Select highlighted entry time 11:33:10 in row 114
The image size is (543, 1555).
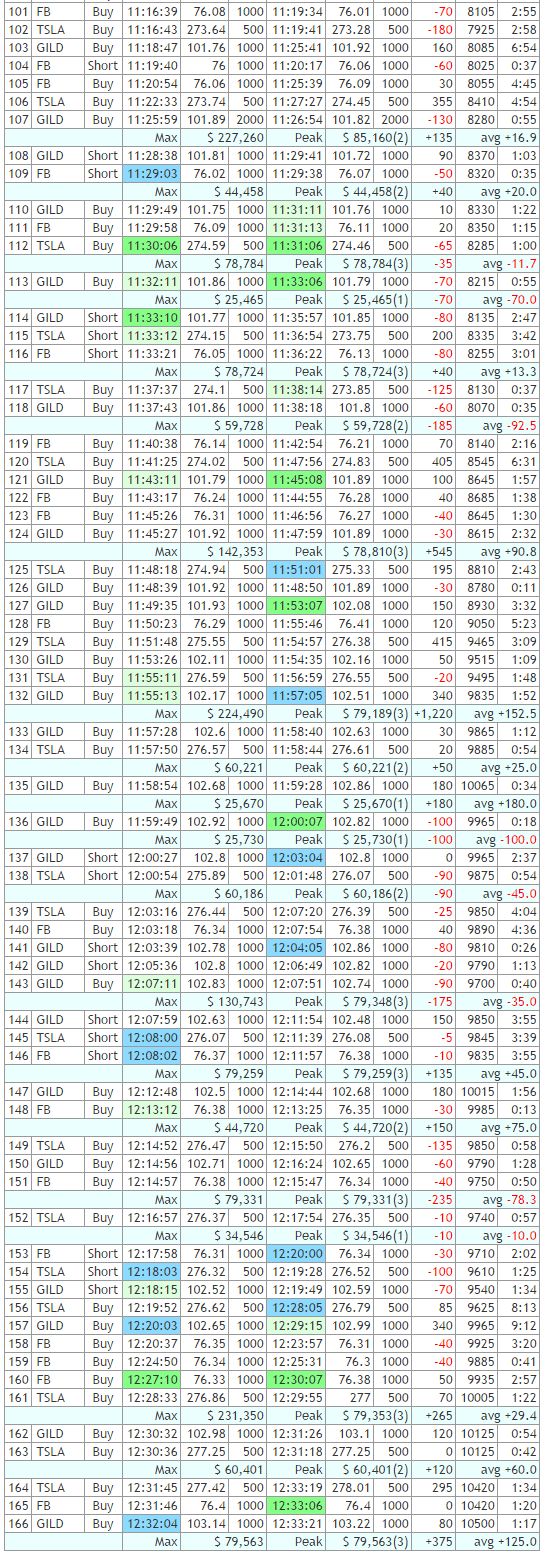tap(152, 317)
